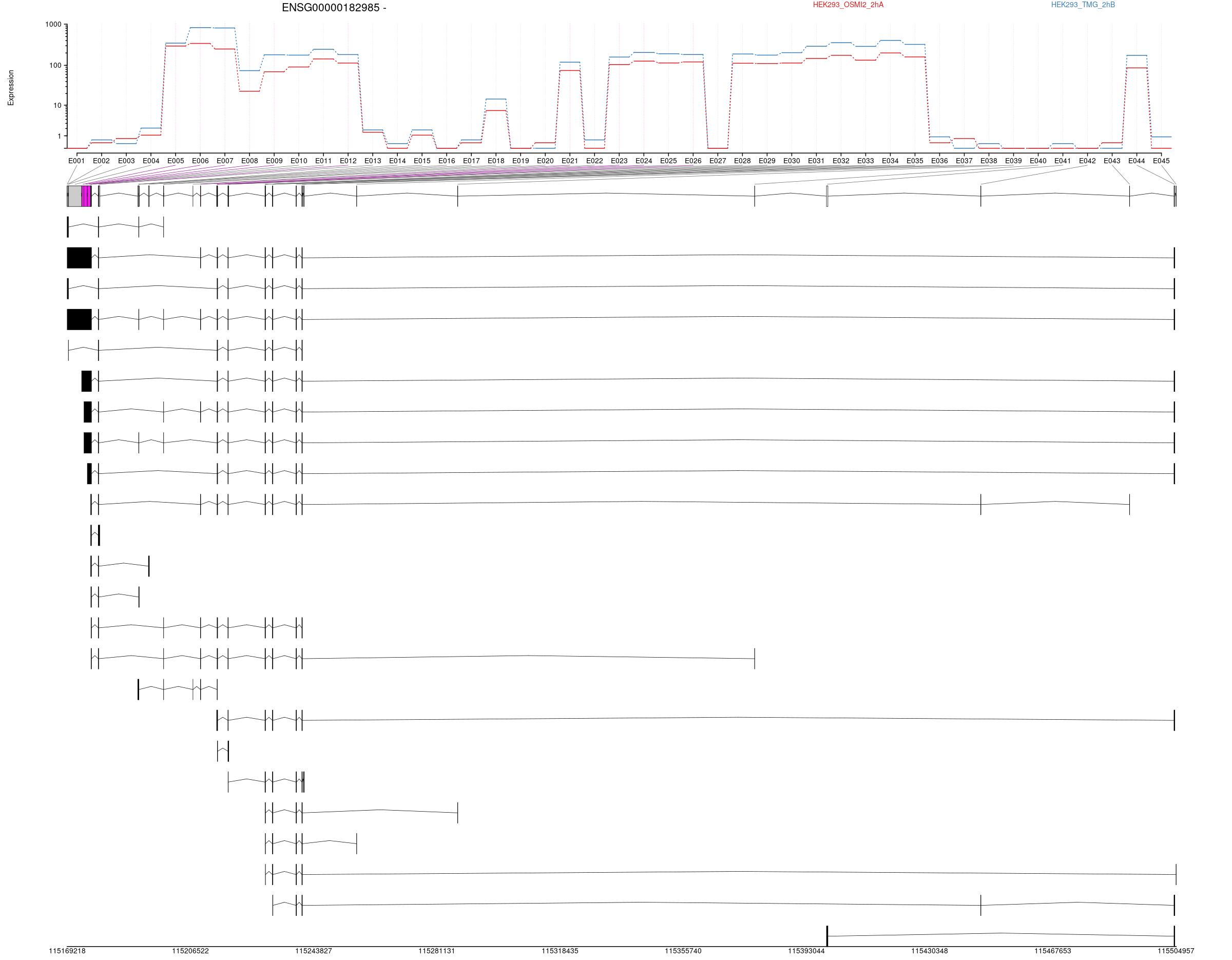Click genomic coordinate 115430348
Image resolution: width=1232 pixels, height=960 pixels.
click(929, 951)
